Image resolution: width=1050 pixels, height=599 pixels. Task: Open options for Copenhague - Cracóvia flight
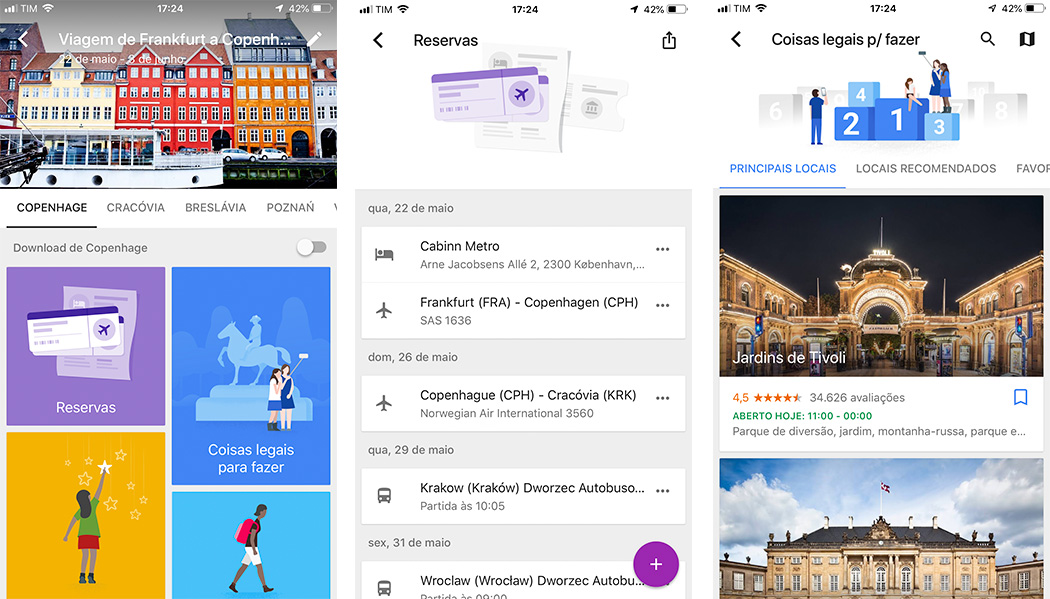tap(662, 398)
